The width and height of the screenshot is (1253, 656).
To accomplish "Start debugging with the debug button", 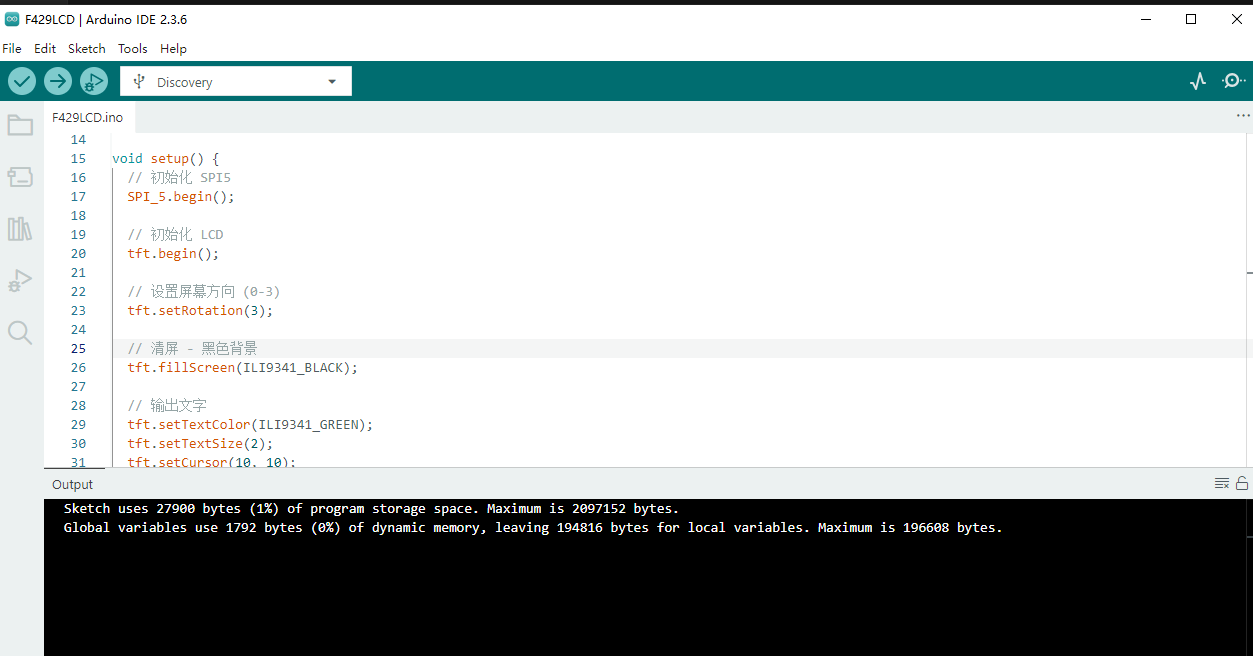I will point(94,81).
